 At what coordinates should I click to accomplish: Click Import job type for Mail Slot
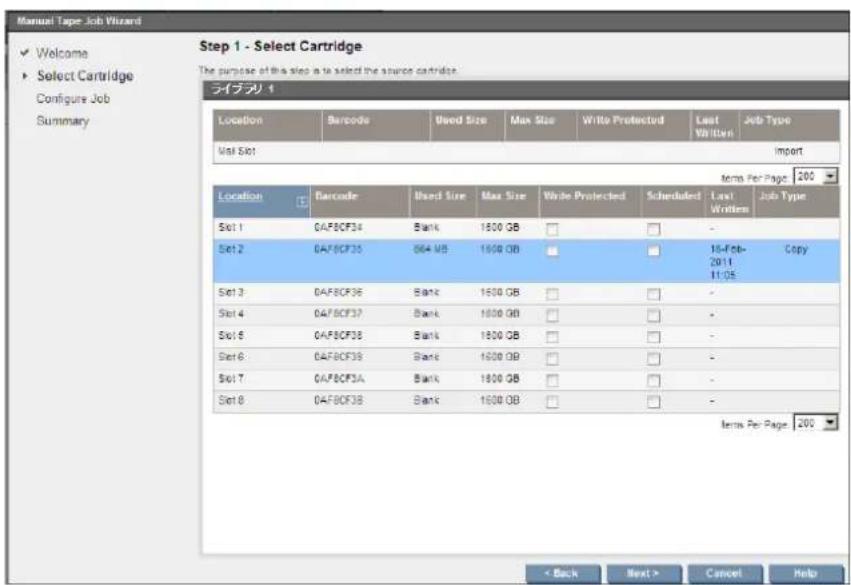tap(789, 151)
